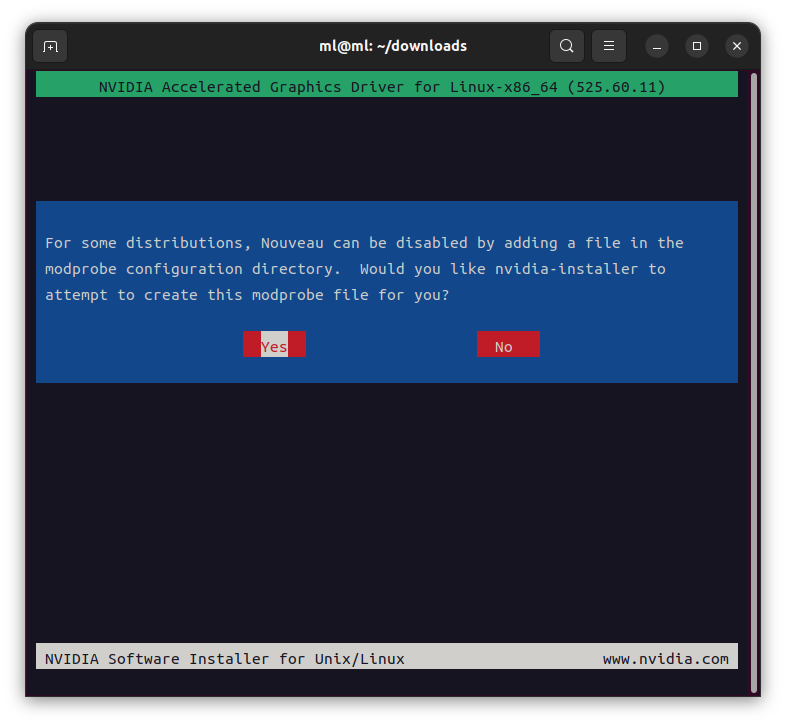Open terminal search

[566, 46]
